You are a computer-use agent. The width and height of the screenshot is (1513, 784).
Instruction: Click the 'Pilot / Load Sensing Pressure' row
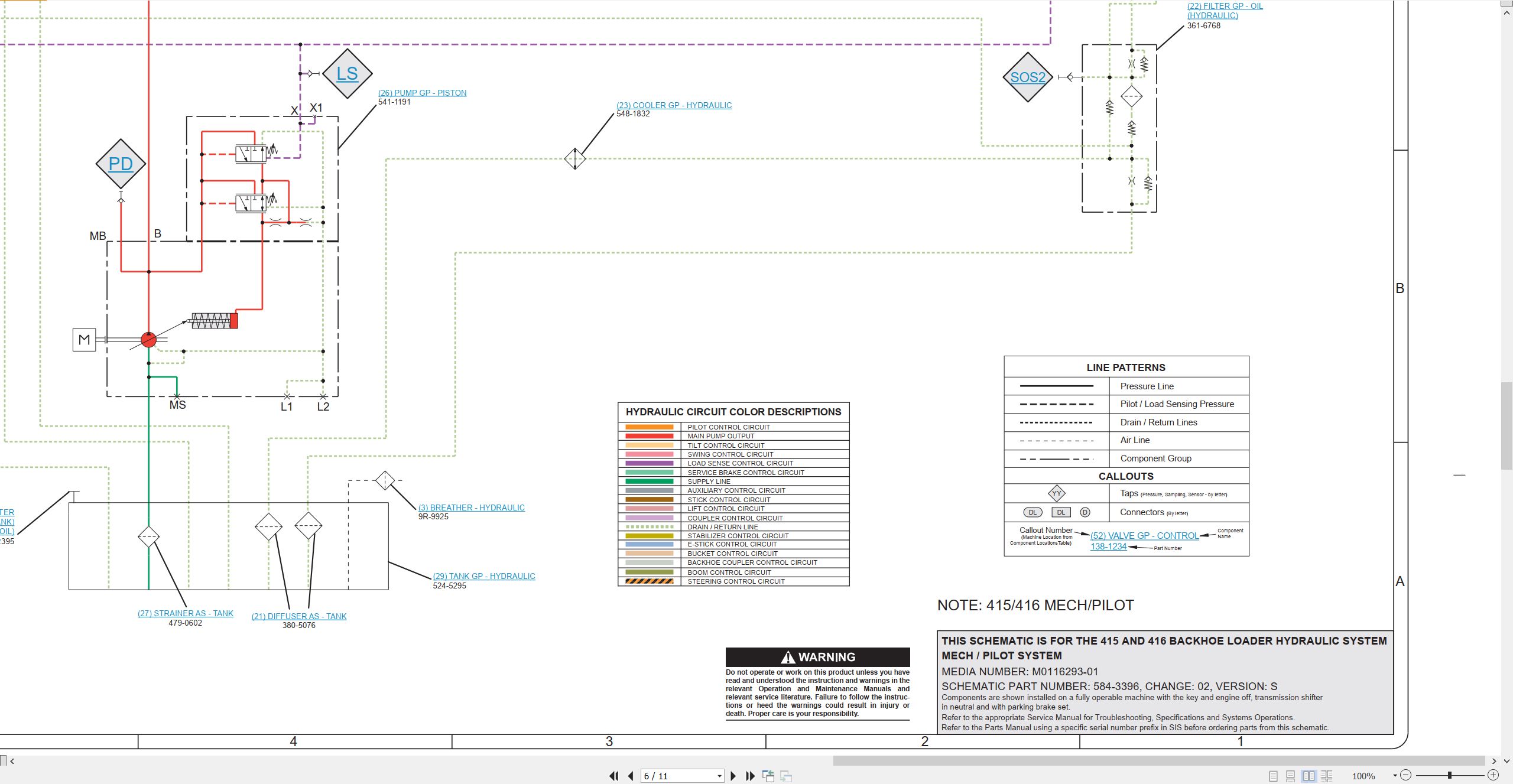[x=1126, y=404]
